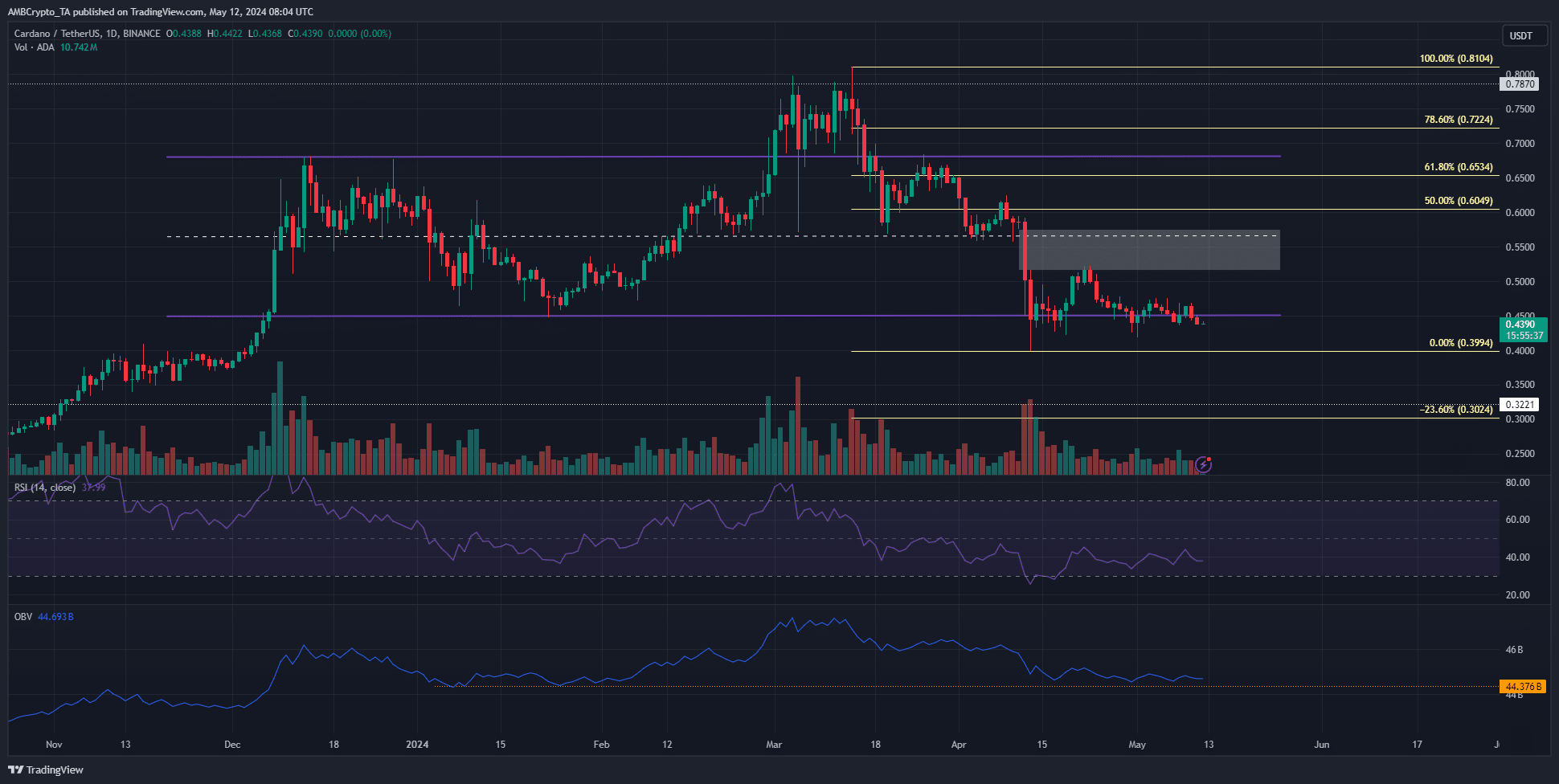Click the Dec date on time axis
The image size is (1559, 784).
pyautogui.click(x=232, y=745)
